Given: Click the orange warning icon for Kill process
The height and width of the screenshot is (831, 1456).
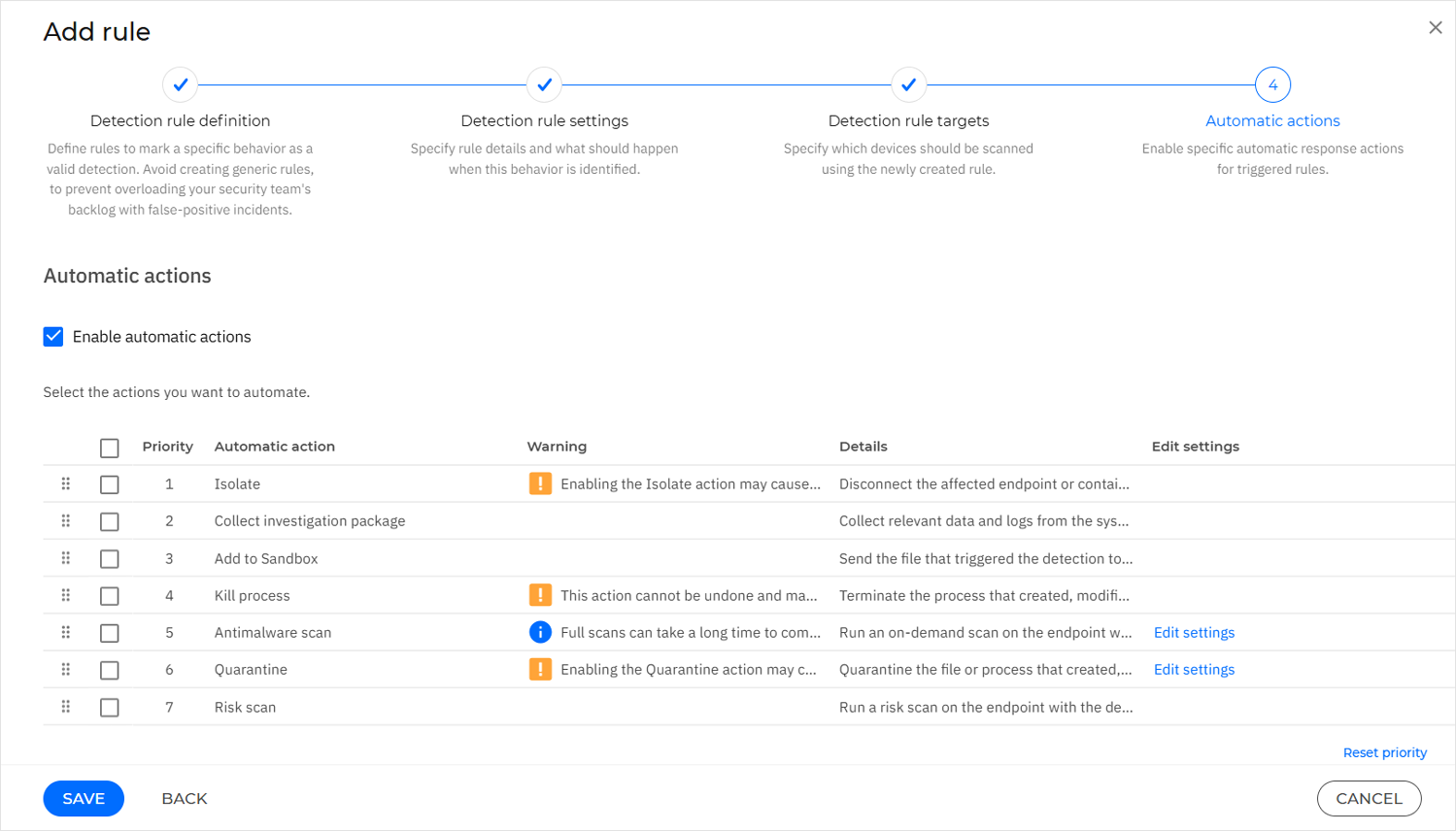Looking at the screenshot, I should tap(540, 595).
